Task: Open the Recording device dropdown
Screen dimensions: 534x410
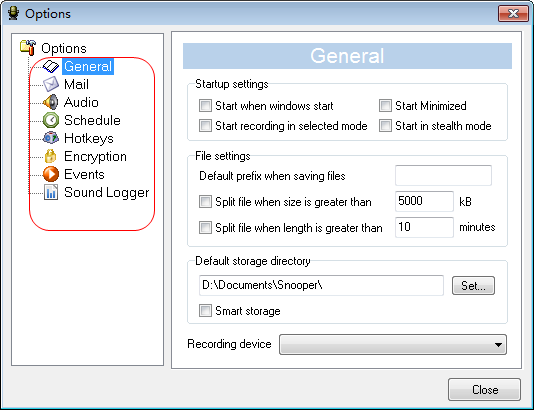Action: coord(393,345)
